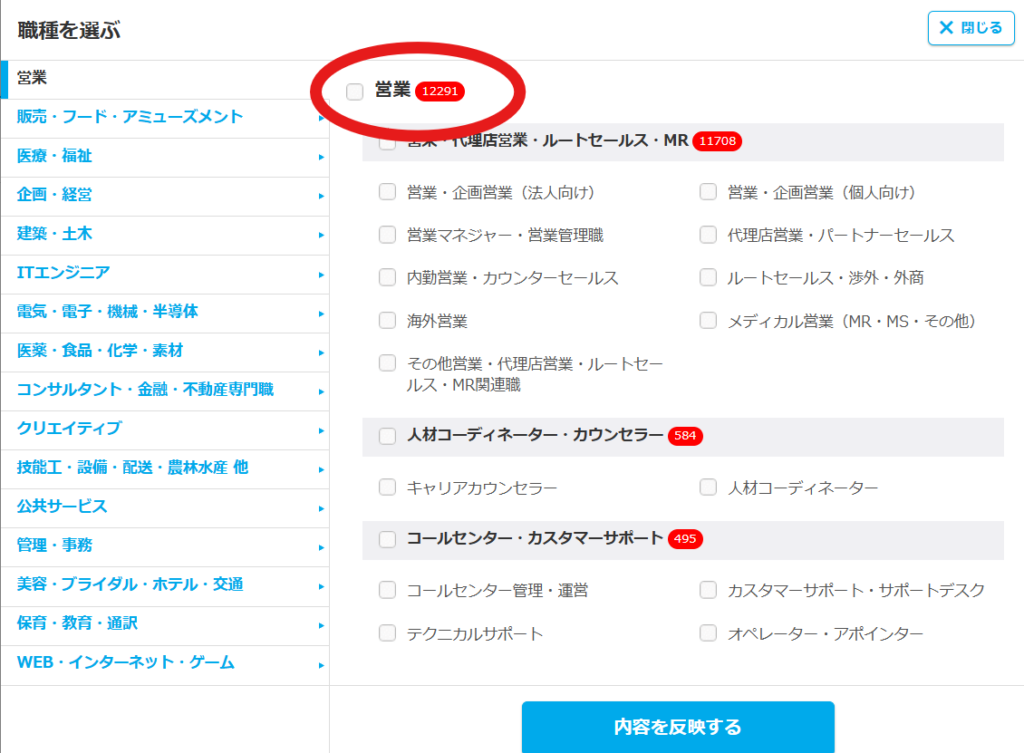Screen dimensions: 1024x753
Task: Switch to ITエンジニア category
Action: pyautogui.click(x=64, y=273)
